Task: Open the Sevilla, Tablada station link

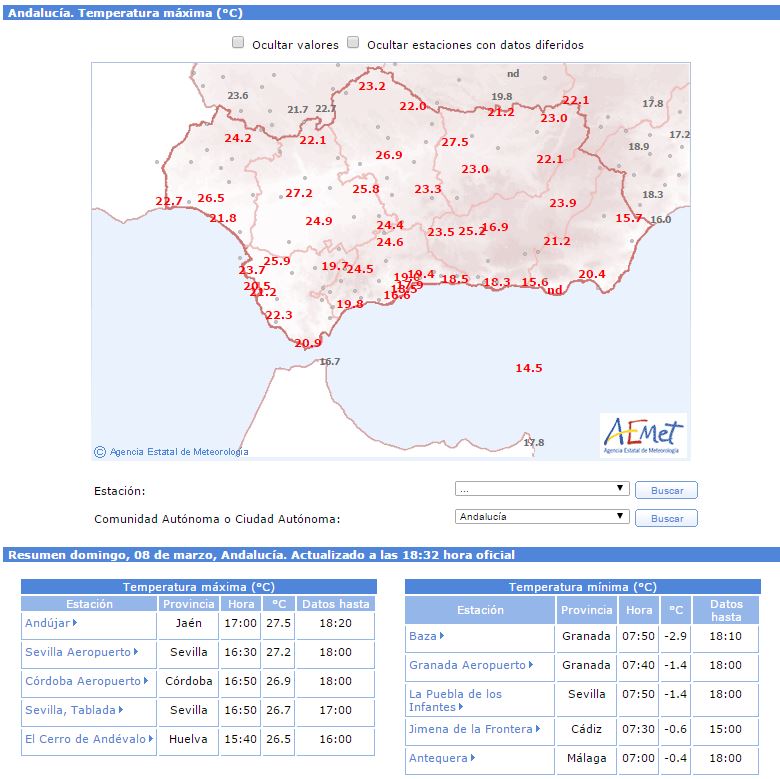Action: coord(74,710)
